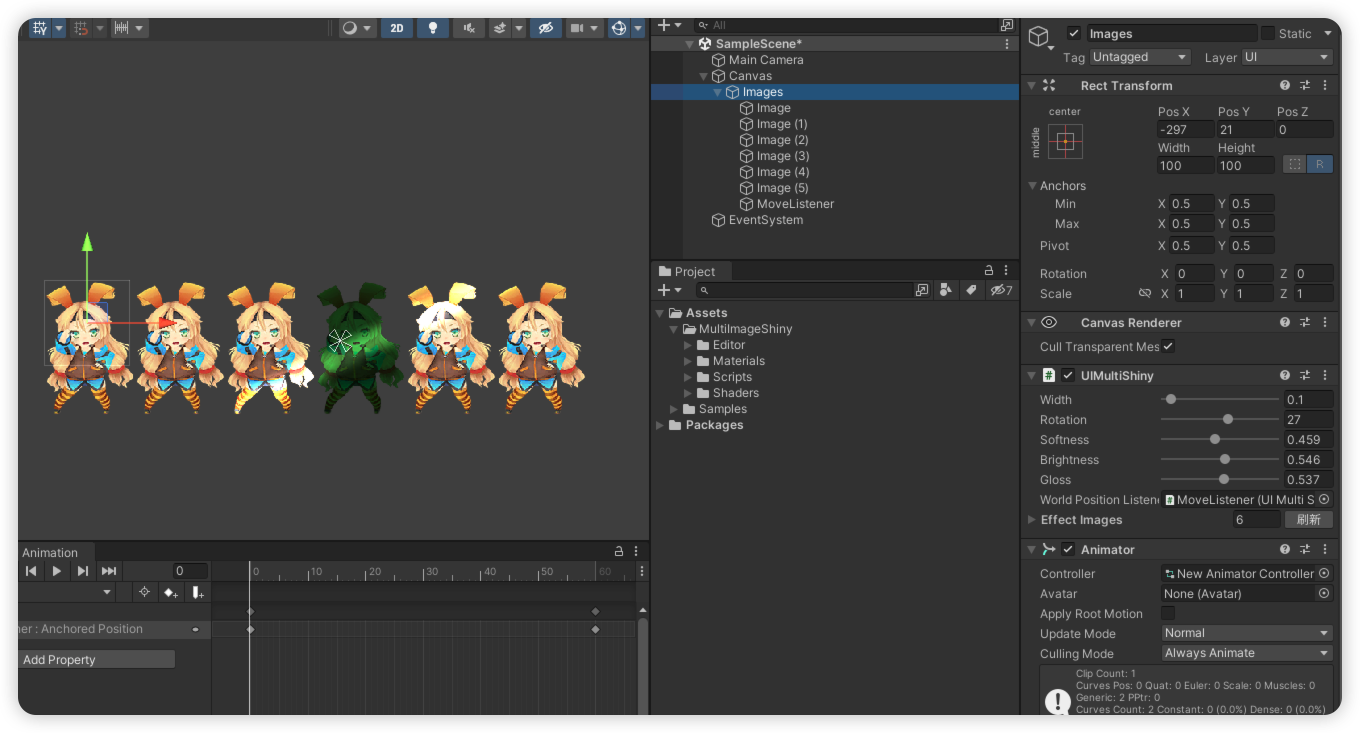Toggle constrained scale link icon
The image size is (1360, 733).
click(x=1145, y=294)
